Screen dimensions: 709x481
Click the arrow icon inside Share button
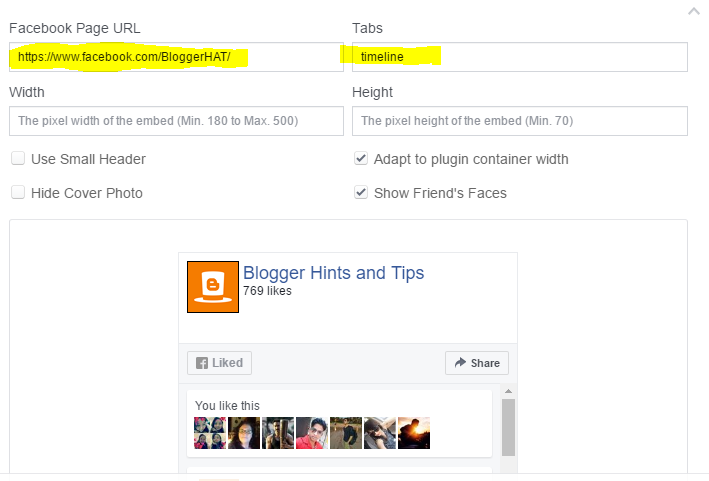click(x=460, y=363)
